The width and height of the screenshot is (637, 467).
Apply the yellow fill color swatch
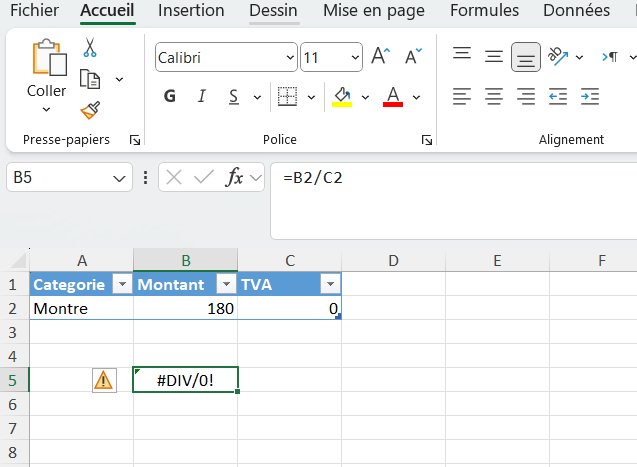click(342, 97)
